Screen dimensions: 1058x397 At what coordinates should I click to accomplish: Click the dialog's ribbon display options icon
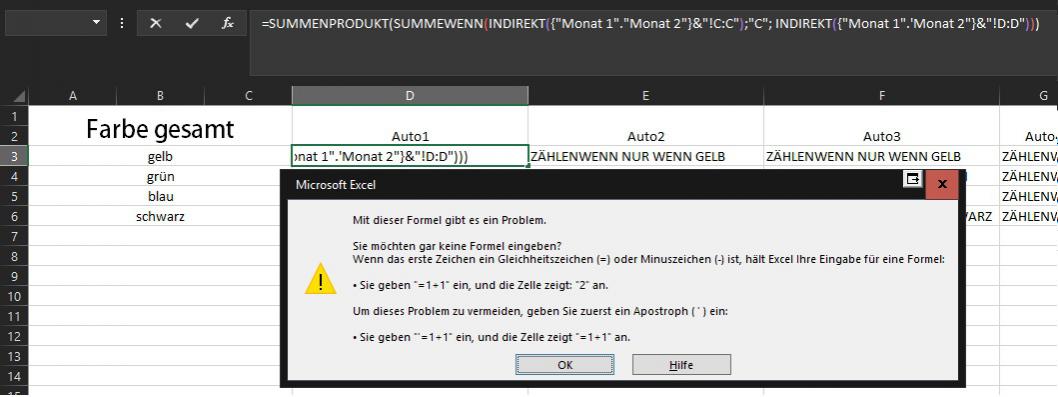[912, 179]
